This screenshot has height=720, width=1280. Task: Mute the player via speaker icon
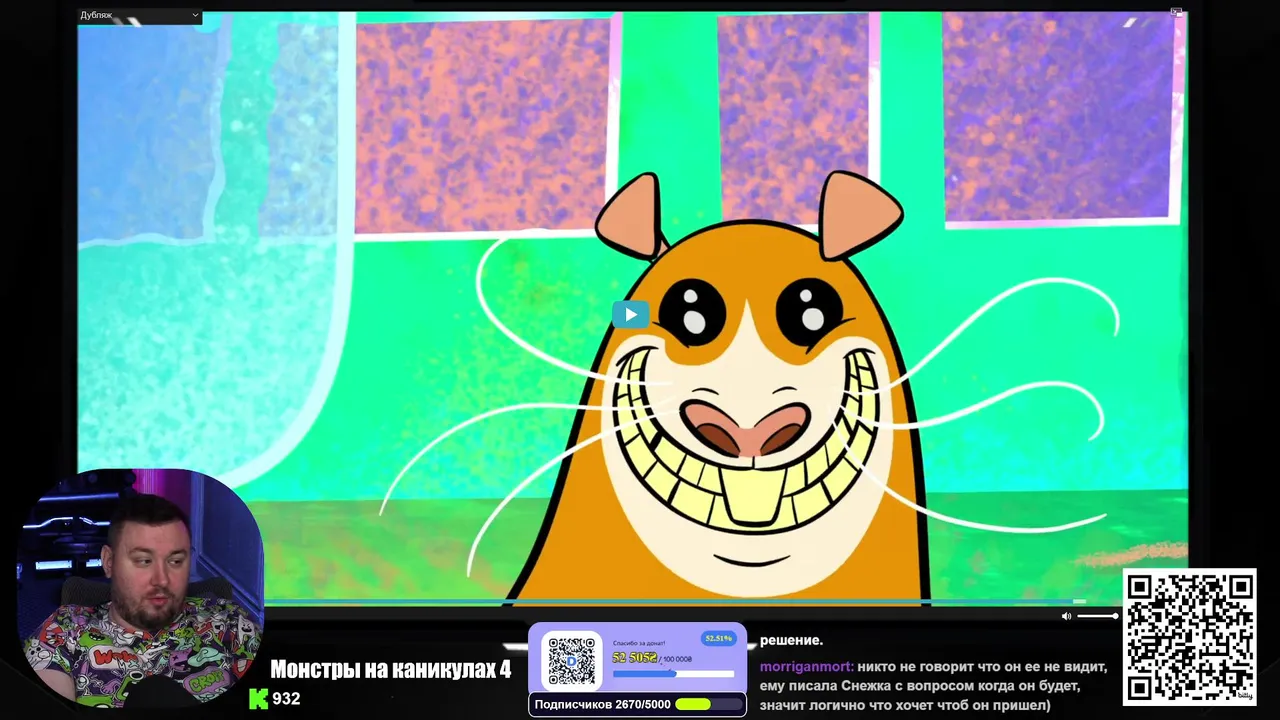click(1066, 616)
